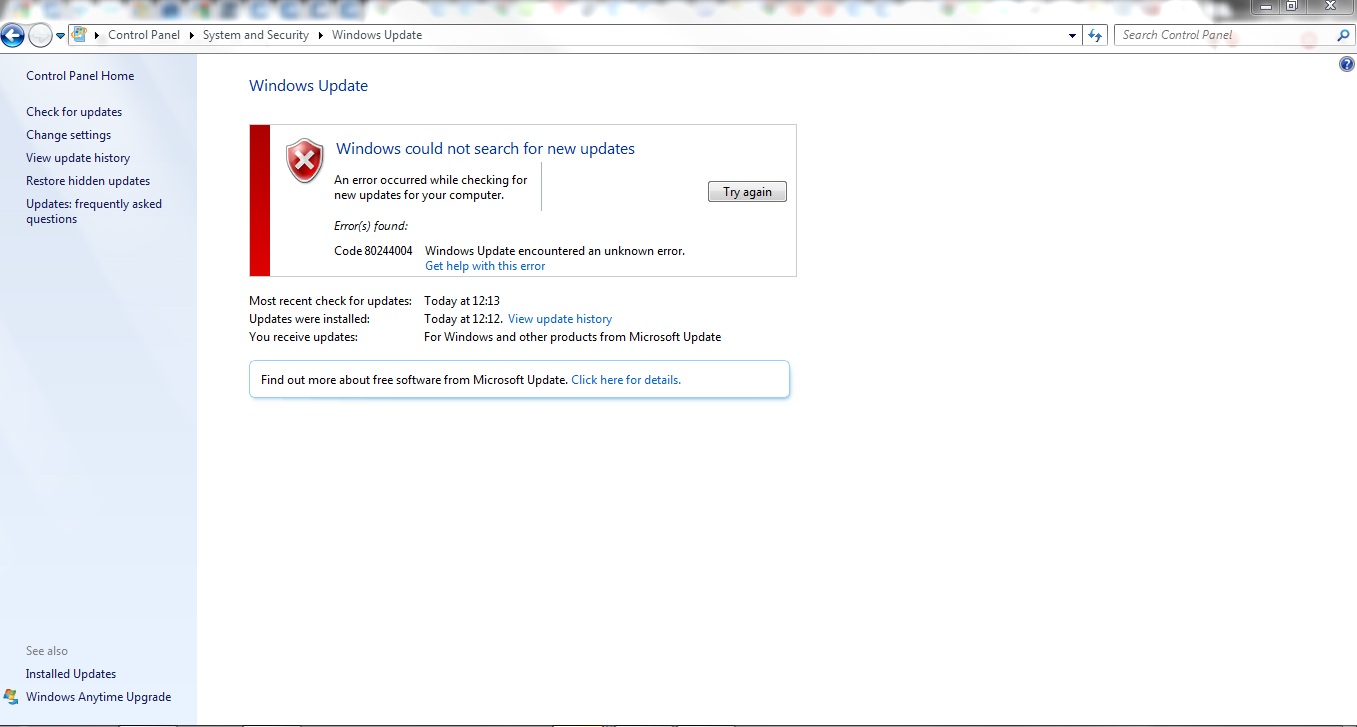Open the View update history inline link
The width and height of the screenshot is (1357, 727).
pyautogui.click(x=560, y=319)
